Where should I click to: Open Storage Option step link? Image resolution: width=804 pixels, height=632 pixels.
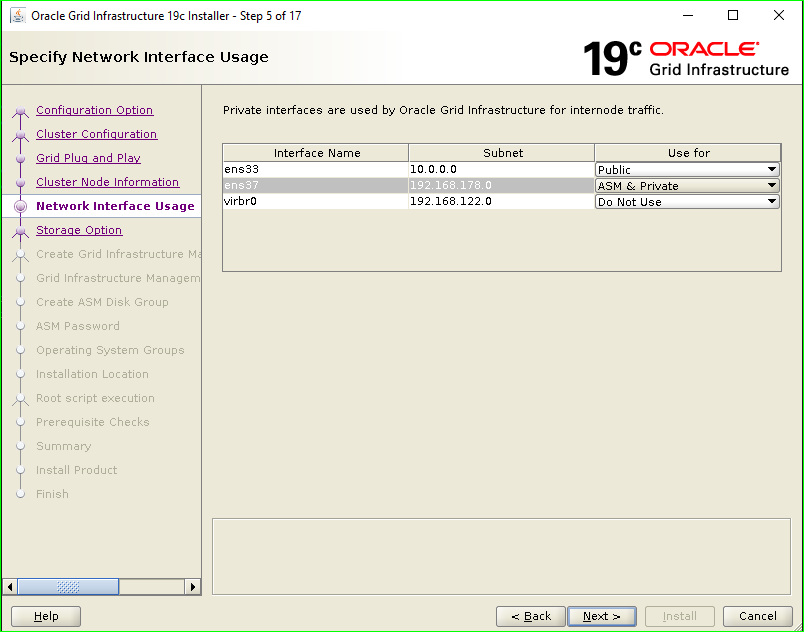point(79,230)
